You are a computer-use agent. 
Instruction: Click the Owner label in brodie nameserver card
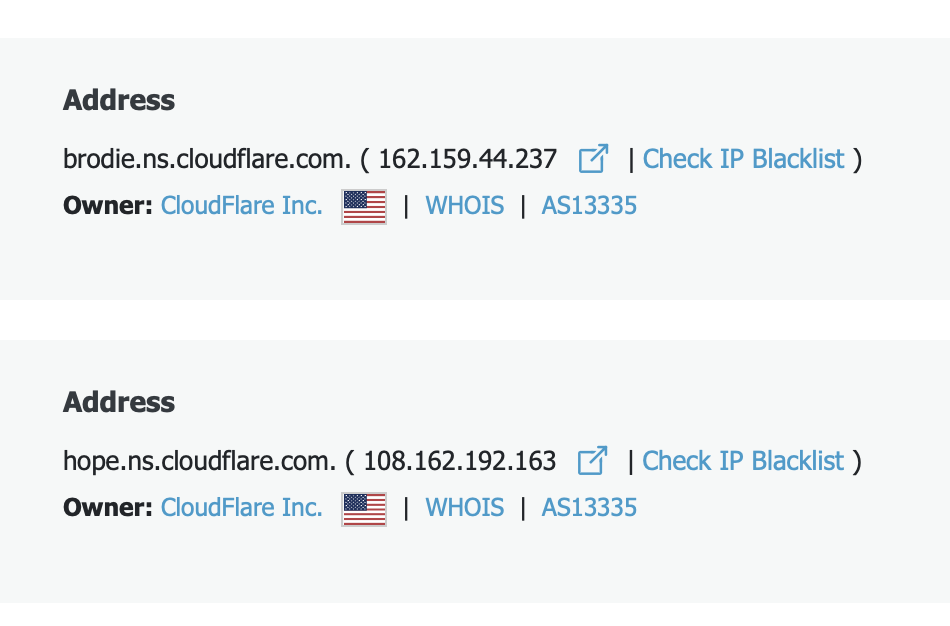pos(107,206)
